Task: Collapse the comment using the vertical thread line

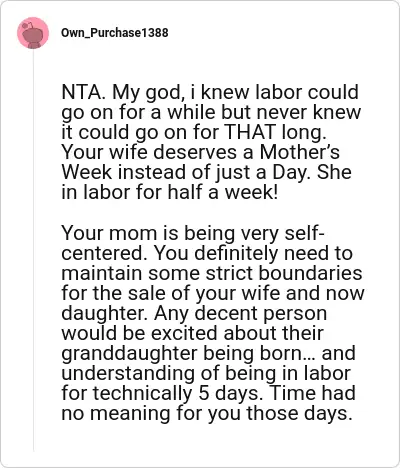Action: 33,250
